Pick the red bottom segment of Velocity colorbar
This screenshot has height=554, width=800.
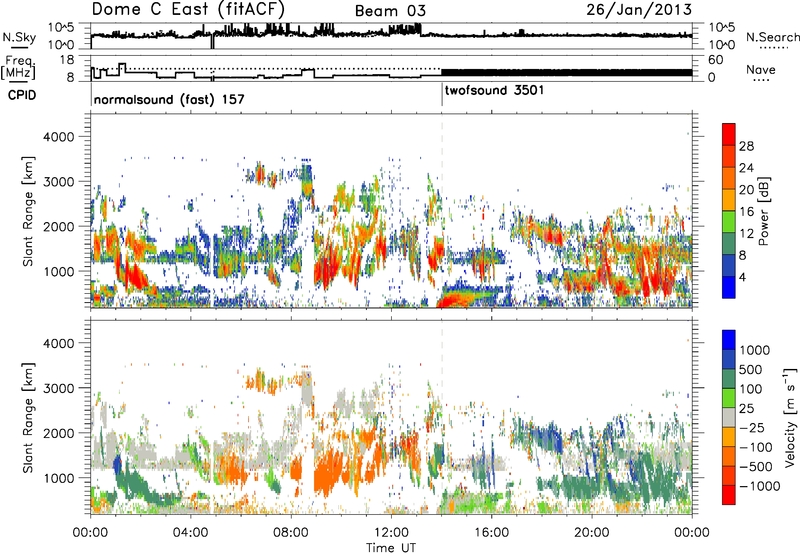pos(729,495)
